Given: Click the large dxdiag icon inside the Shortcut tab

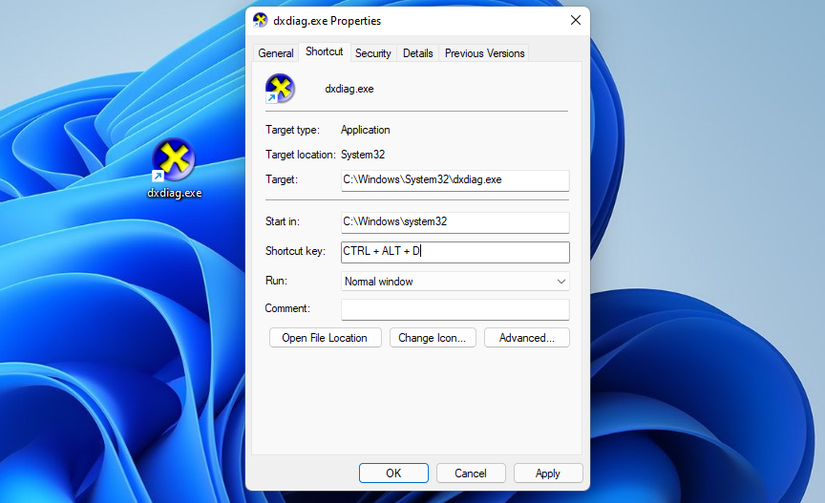Looking at the screenshot, I should click(x=280, y=88).
